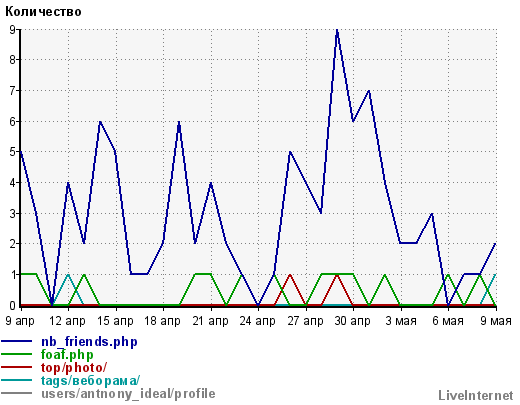Click the Количество chart title

(43, 12)
